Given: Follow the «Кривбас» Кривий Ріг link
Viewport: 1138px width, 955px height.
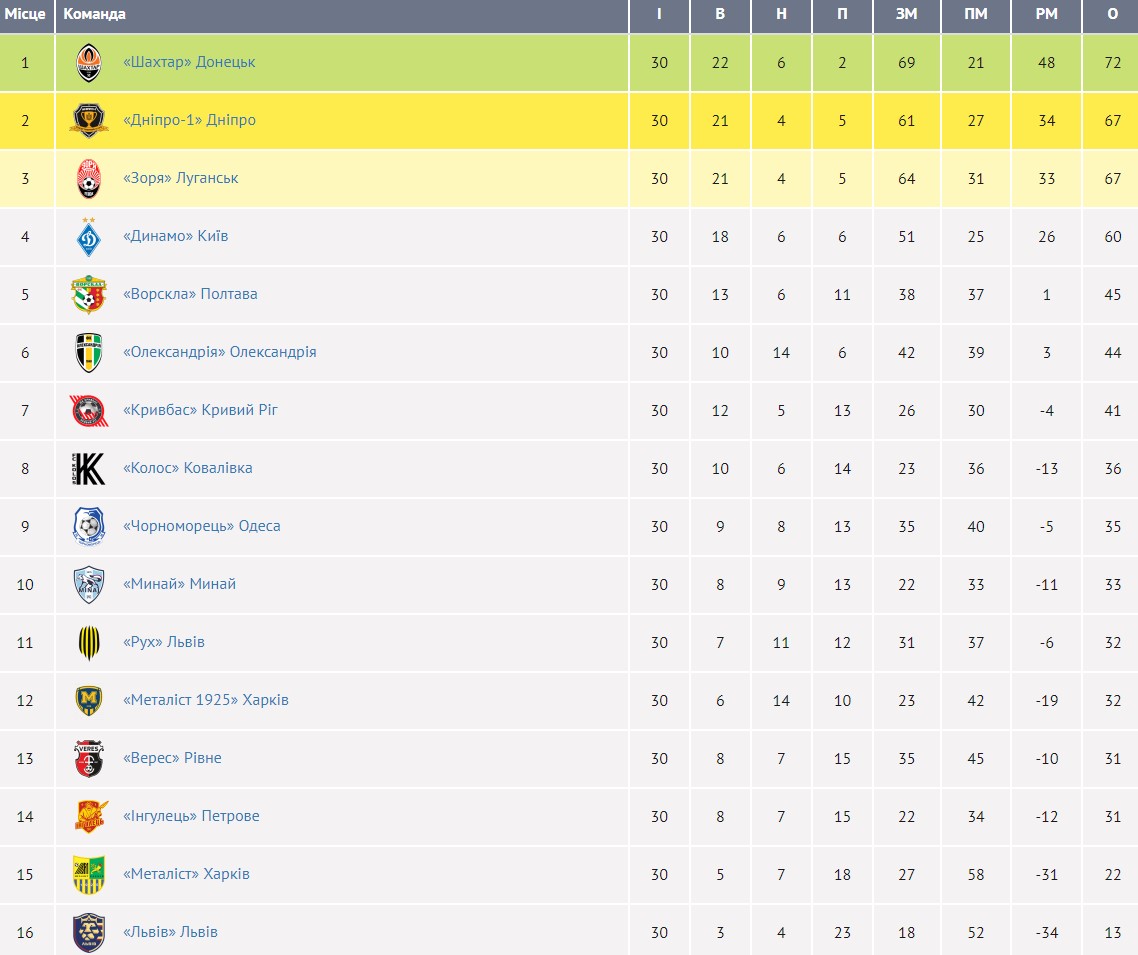Looking at the screenshot, I should point(200,410).
